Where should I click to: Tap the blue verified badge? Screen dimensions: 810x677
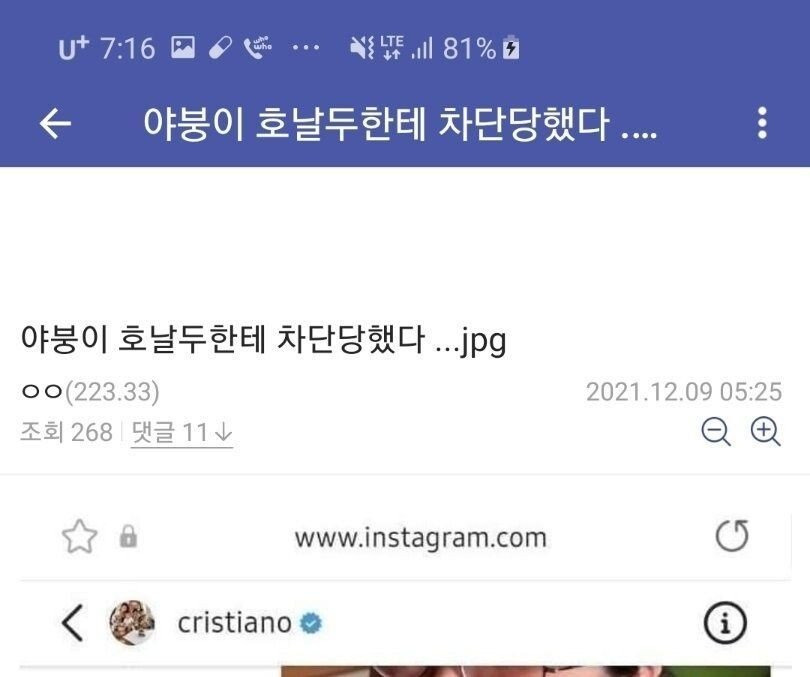[x=311, y=623]
